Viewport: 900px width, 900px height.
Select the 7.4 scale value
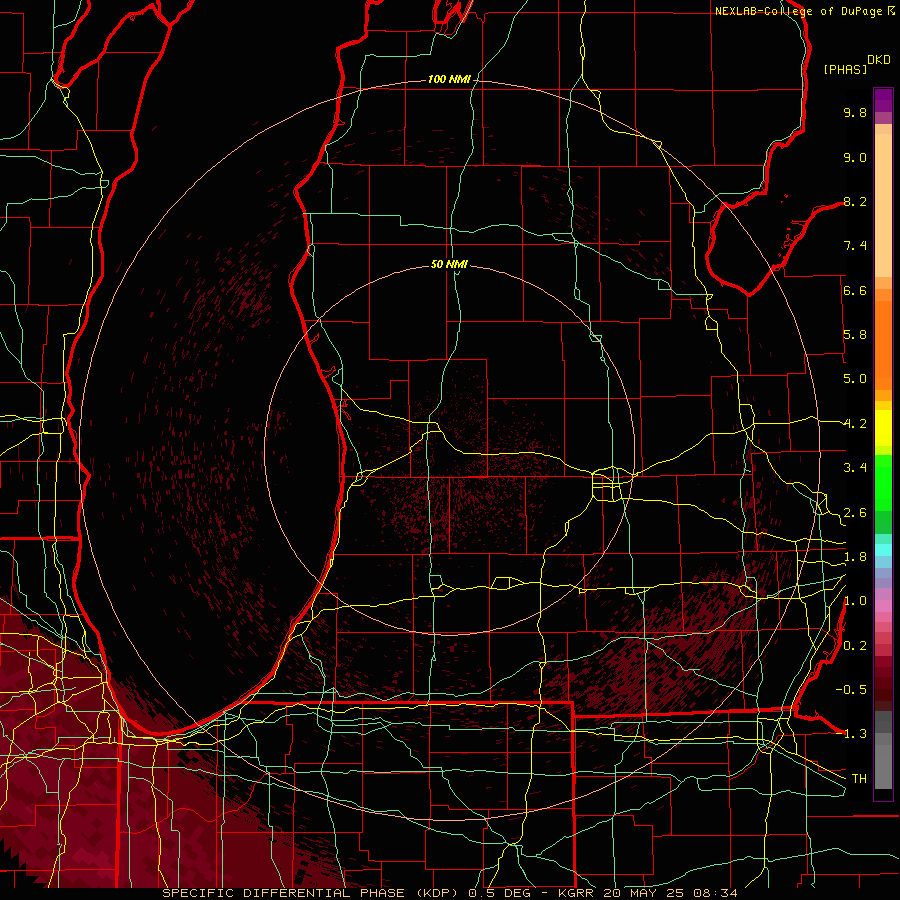pos(855,246)
